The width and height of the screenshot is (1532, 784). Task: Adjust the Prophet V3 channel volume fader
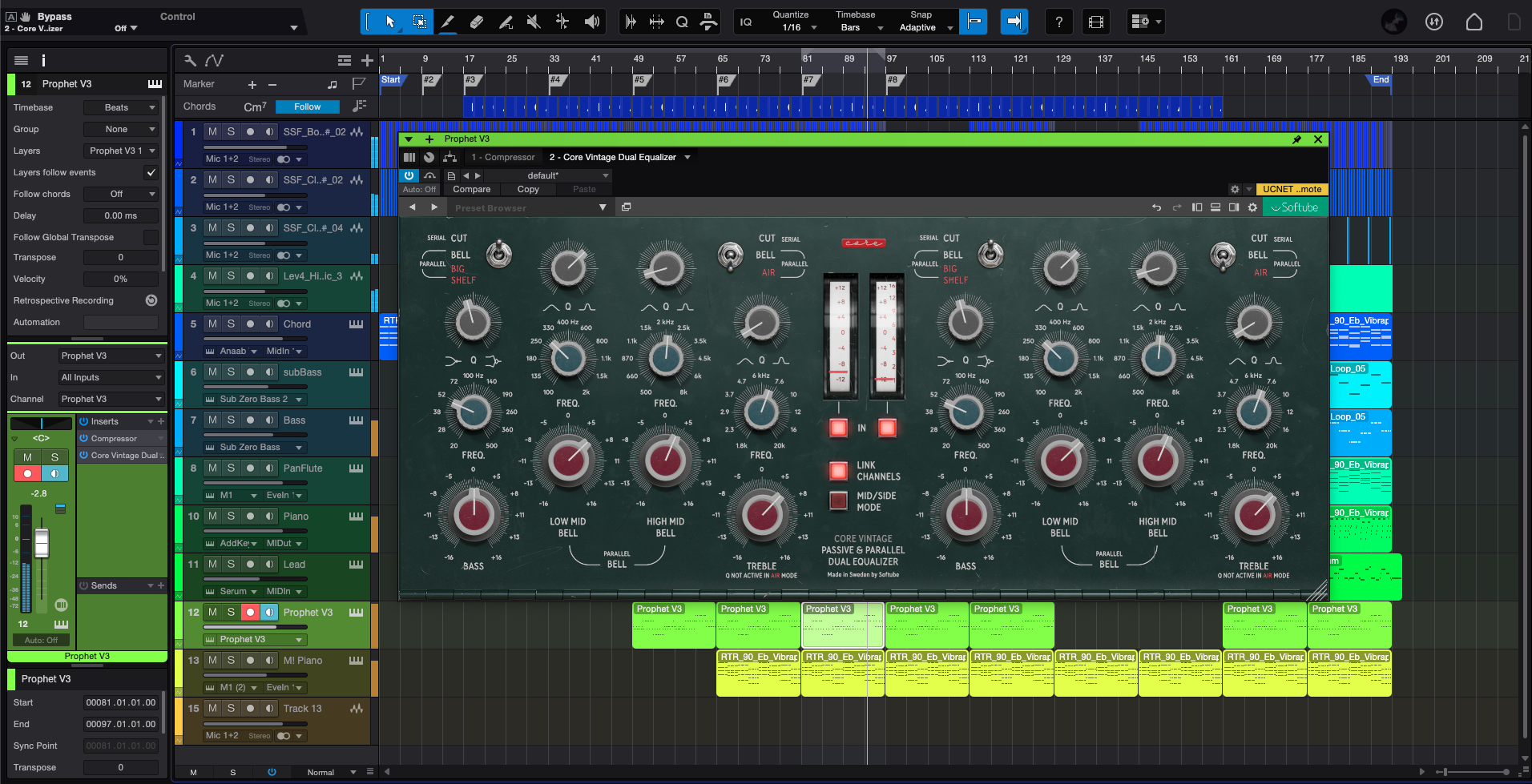pyautogui.click(x=42, y=543)
